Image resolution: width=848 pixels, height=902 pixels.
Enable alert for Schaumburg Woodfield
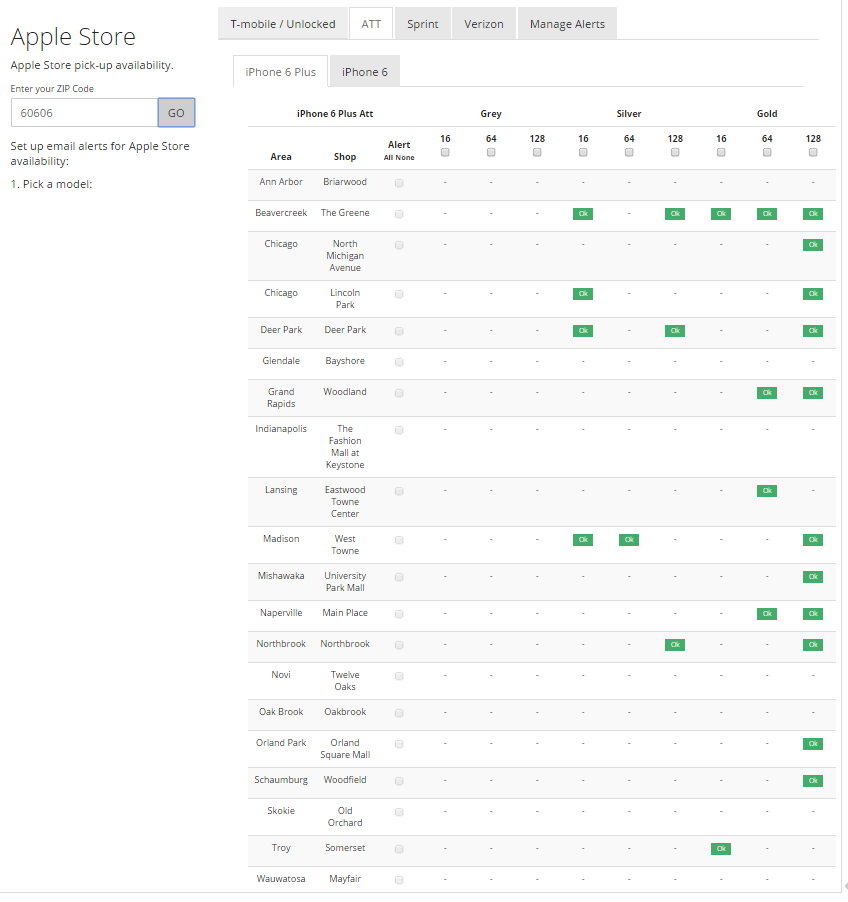pos(399,781)
